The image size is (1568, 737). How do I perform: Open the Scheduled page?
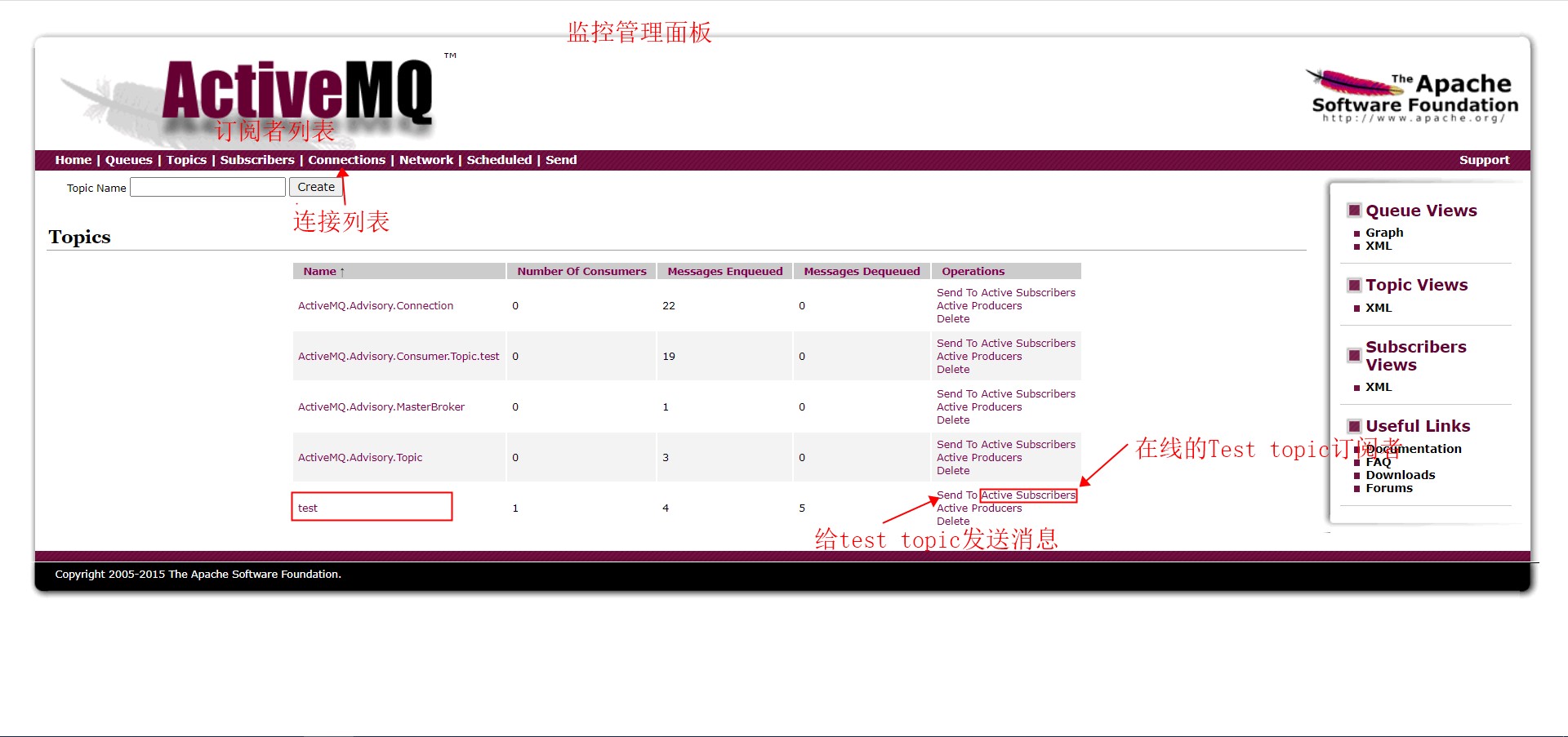(499, 160)
